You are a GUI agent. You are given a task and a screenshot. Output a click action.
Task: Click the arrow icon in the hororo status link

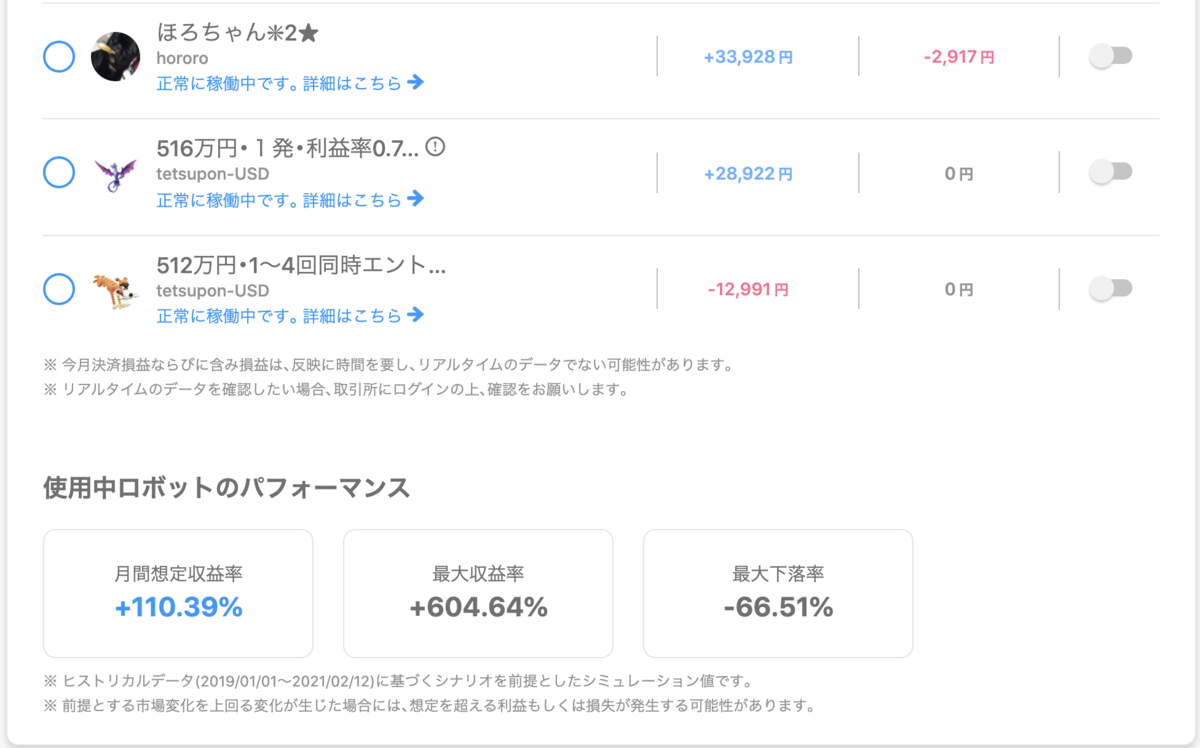tap(416, 82)
